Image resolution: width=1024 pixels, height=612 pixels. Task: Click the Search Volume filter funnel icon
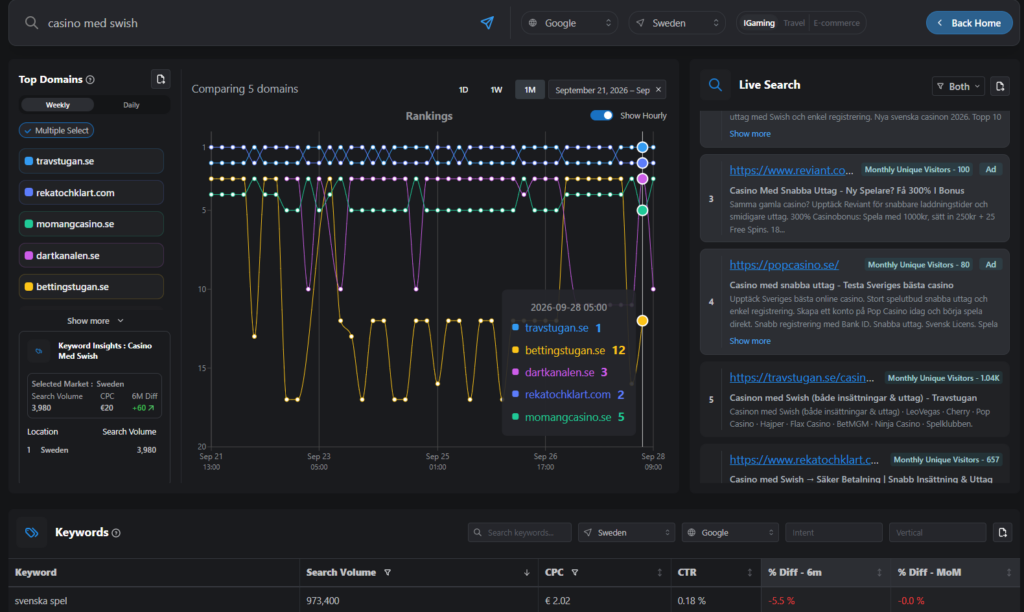coord(387,572)
